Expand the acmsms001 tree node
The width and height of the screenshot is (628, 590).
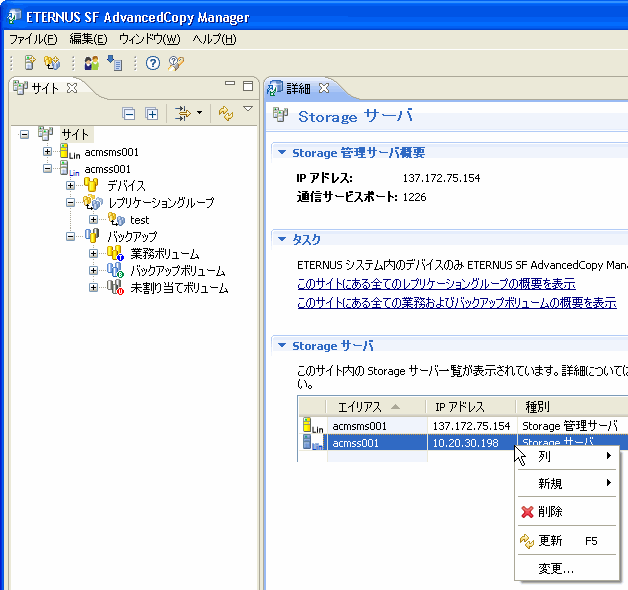(47, 151)
